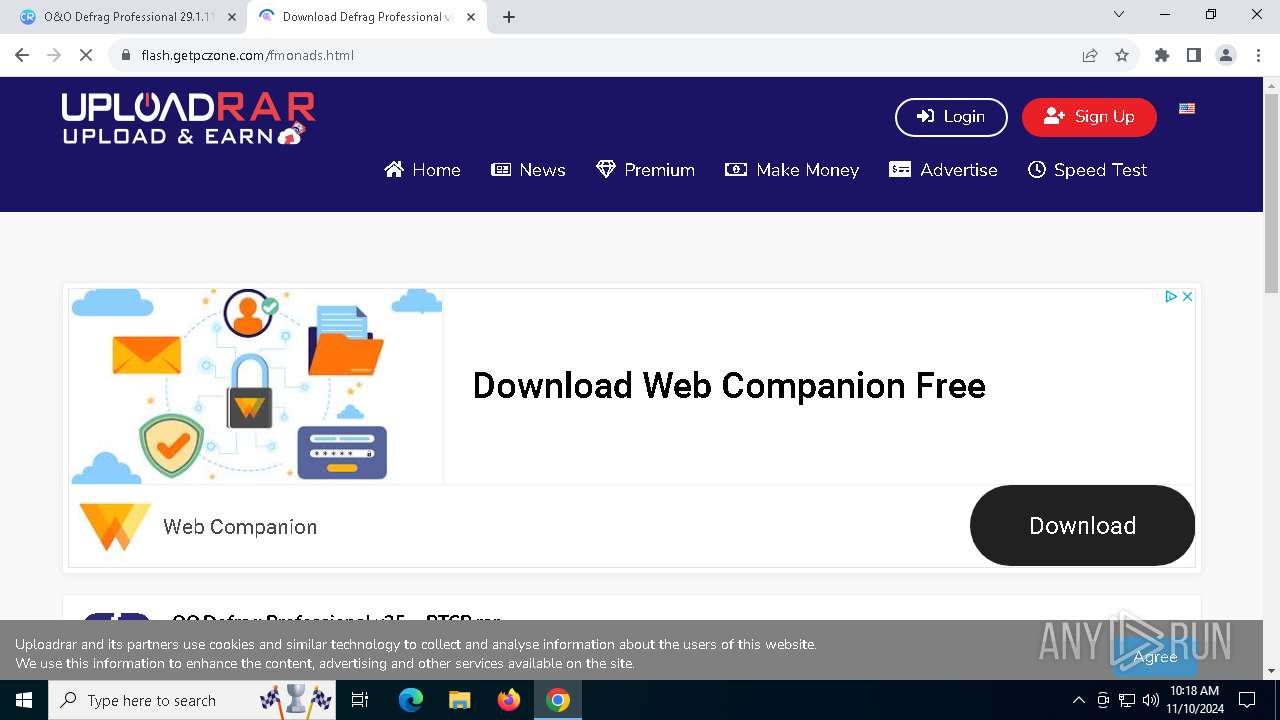Open the notification center icon
The image size is (1280, 720).
[x=1247, y=700]
